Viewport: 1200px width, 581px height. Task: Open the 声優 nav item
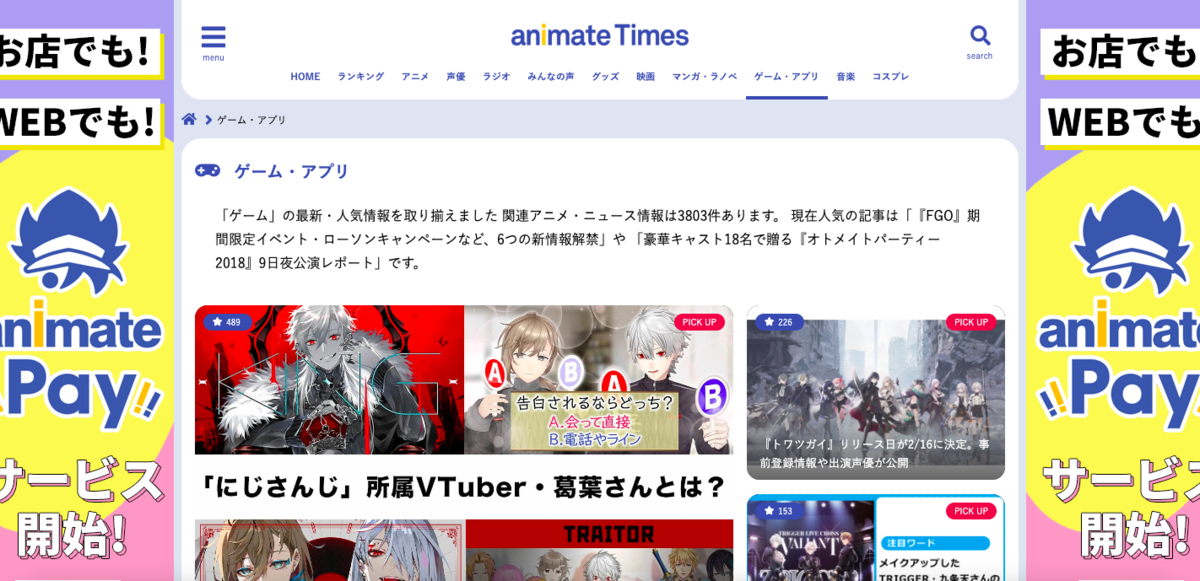click(456, 76)
